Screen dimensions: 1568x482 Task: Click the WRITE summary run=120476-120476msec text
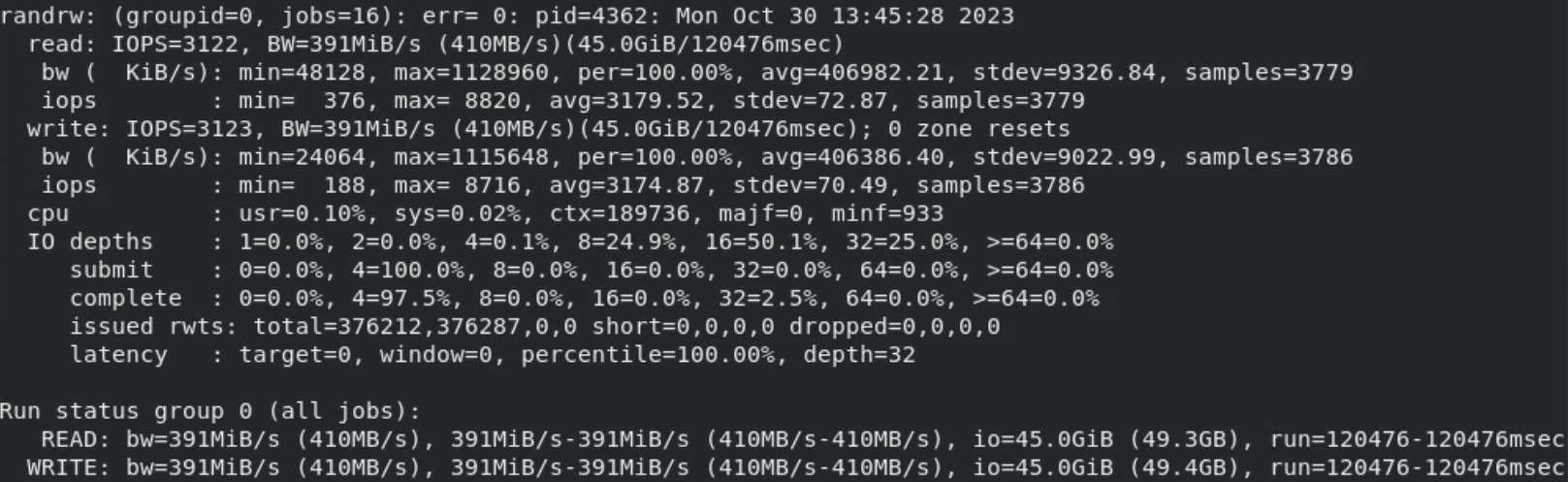pyautogui.click(x=1418, y=467)
